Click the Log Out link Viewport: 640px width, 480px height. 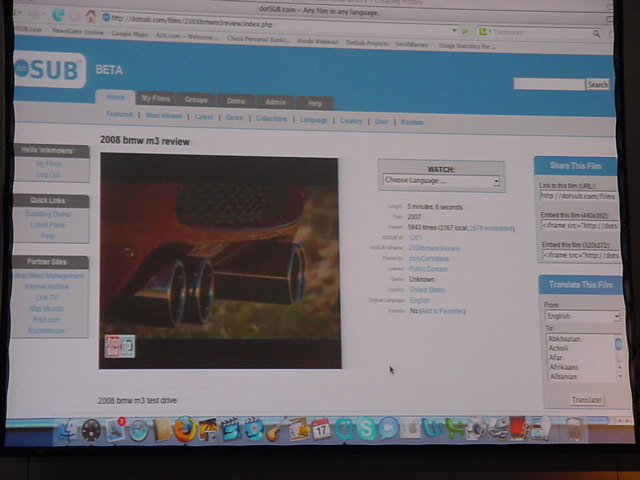point(48,175)
